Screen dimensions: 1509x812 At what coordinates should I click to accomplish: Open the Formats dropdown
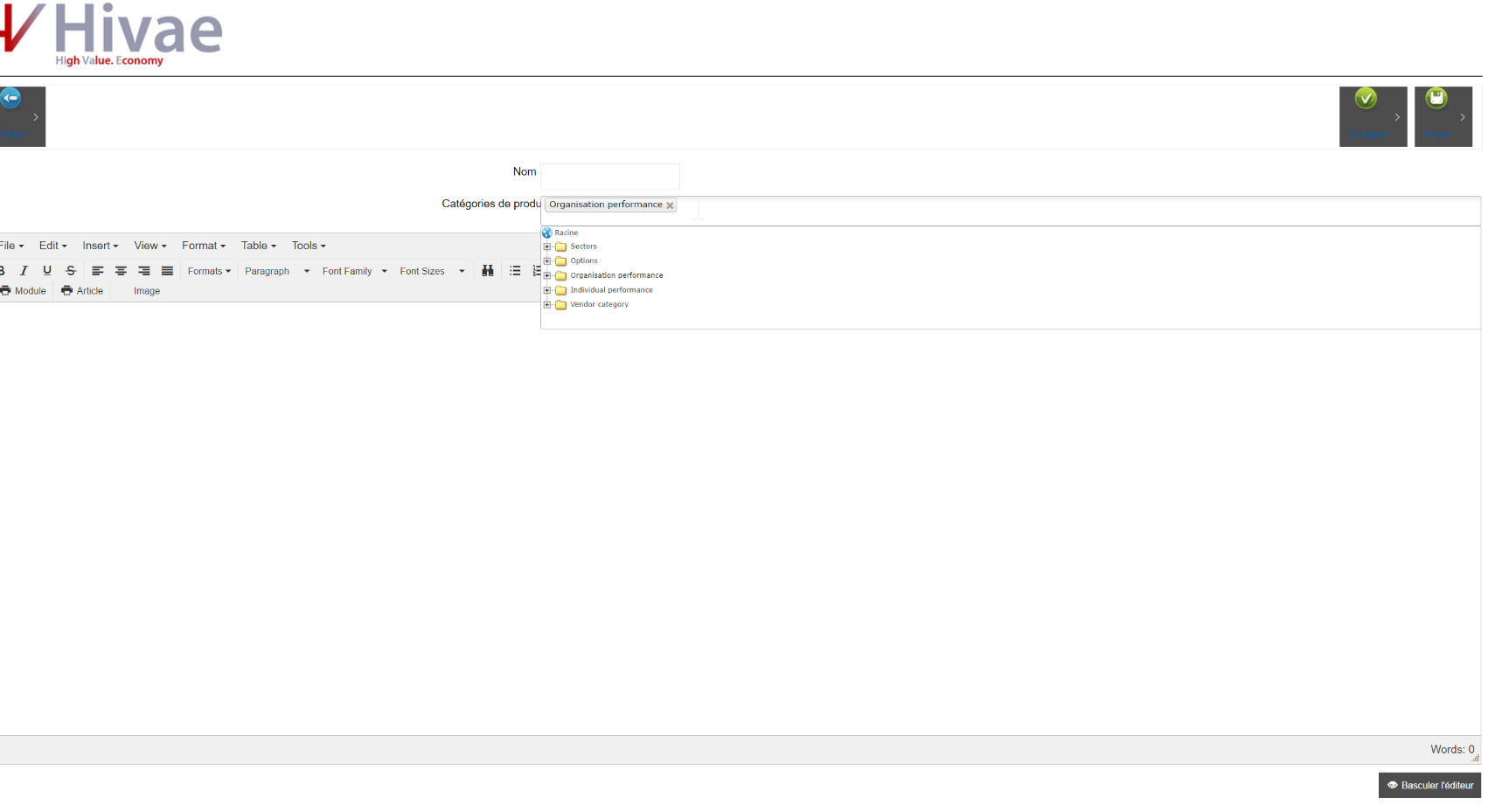pos(210,271)
